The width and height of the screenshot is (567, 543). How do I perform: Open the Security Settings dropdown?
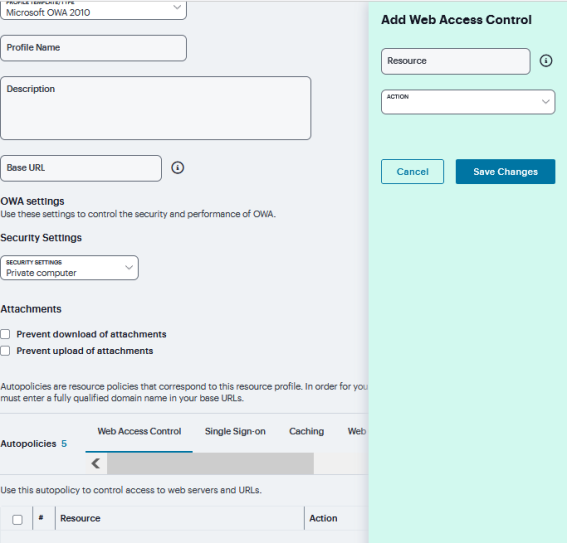[x=69, y=268]
